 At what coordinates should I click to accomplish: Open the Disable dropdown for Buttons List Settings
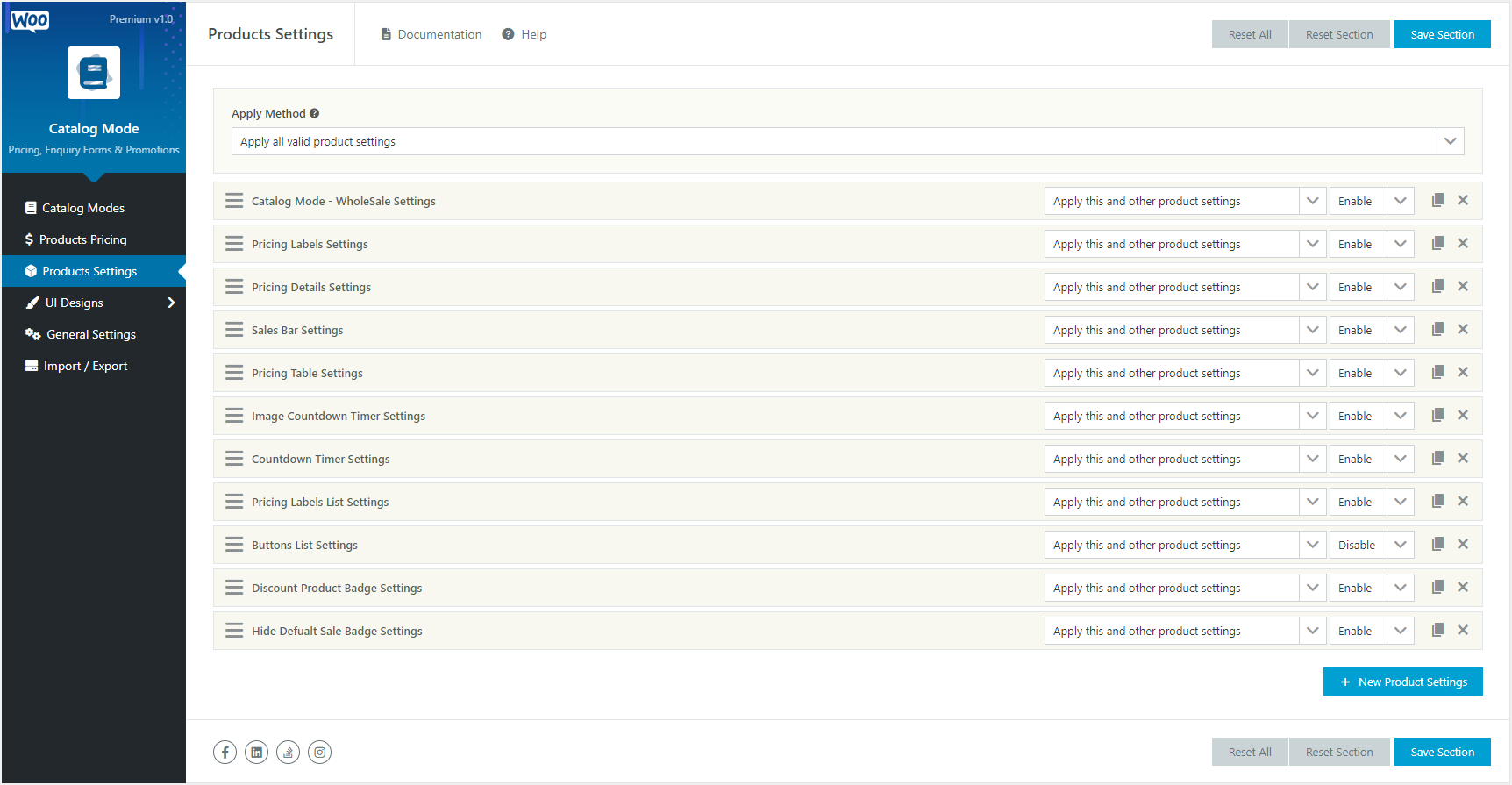[x=1372, y=545]
